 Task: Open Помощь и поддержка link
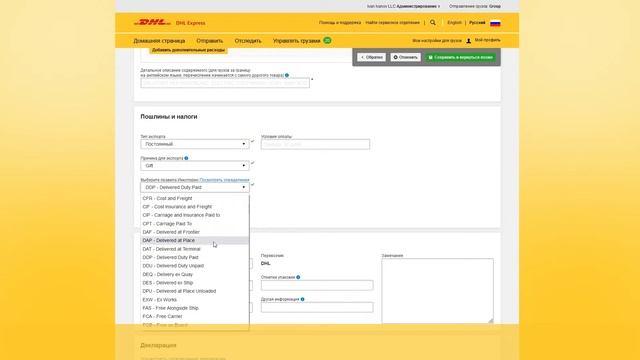point(340,22)
